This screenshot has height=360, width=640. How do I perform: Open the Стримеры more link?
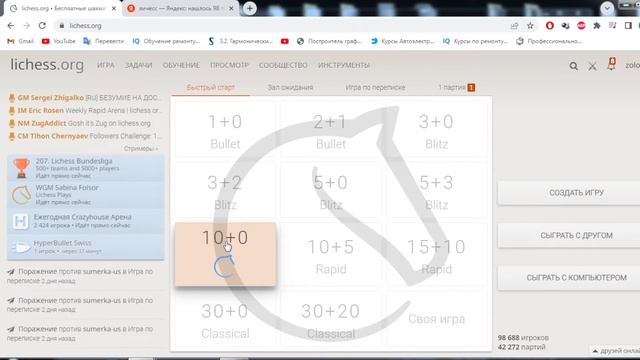[141, 149]
